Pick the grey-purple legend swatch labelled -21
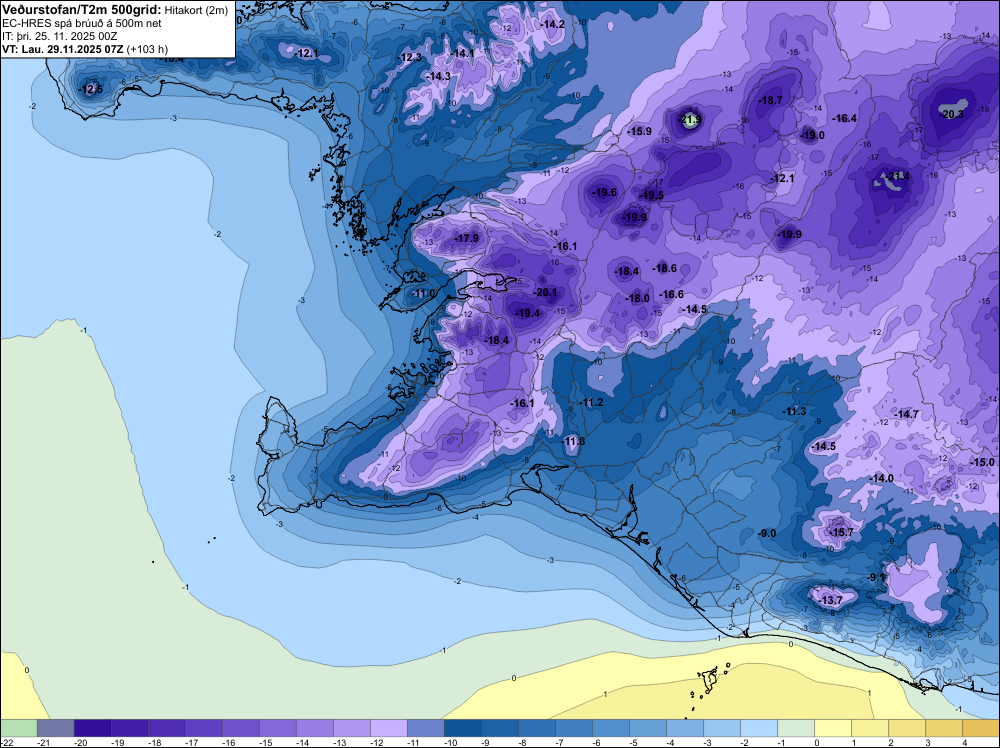1000x748 pixels. click(x=55, y=728)
